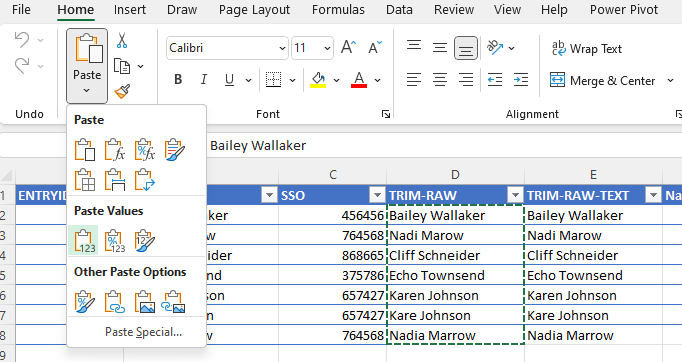Screen dimensions: 682x362
Task: Toggle Middle Align
Action: point(440,47)
